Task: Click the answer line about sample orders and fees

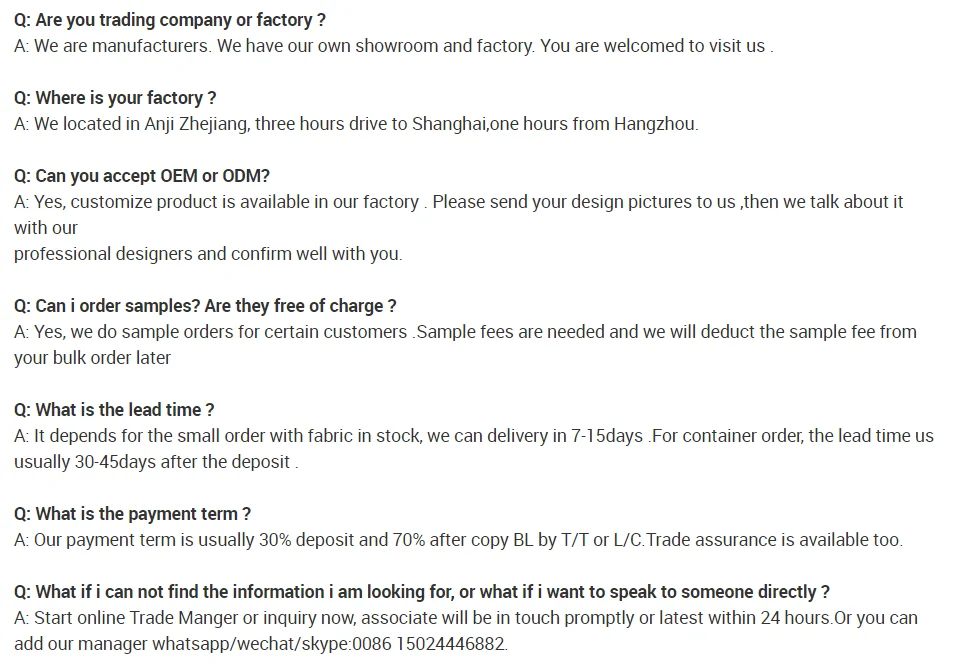Action: 465,332
